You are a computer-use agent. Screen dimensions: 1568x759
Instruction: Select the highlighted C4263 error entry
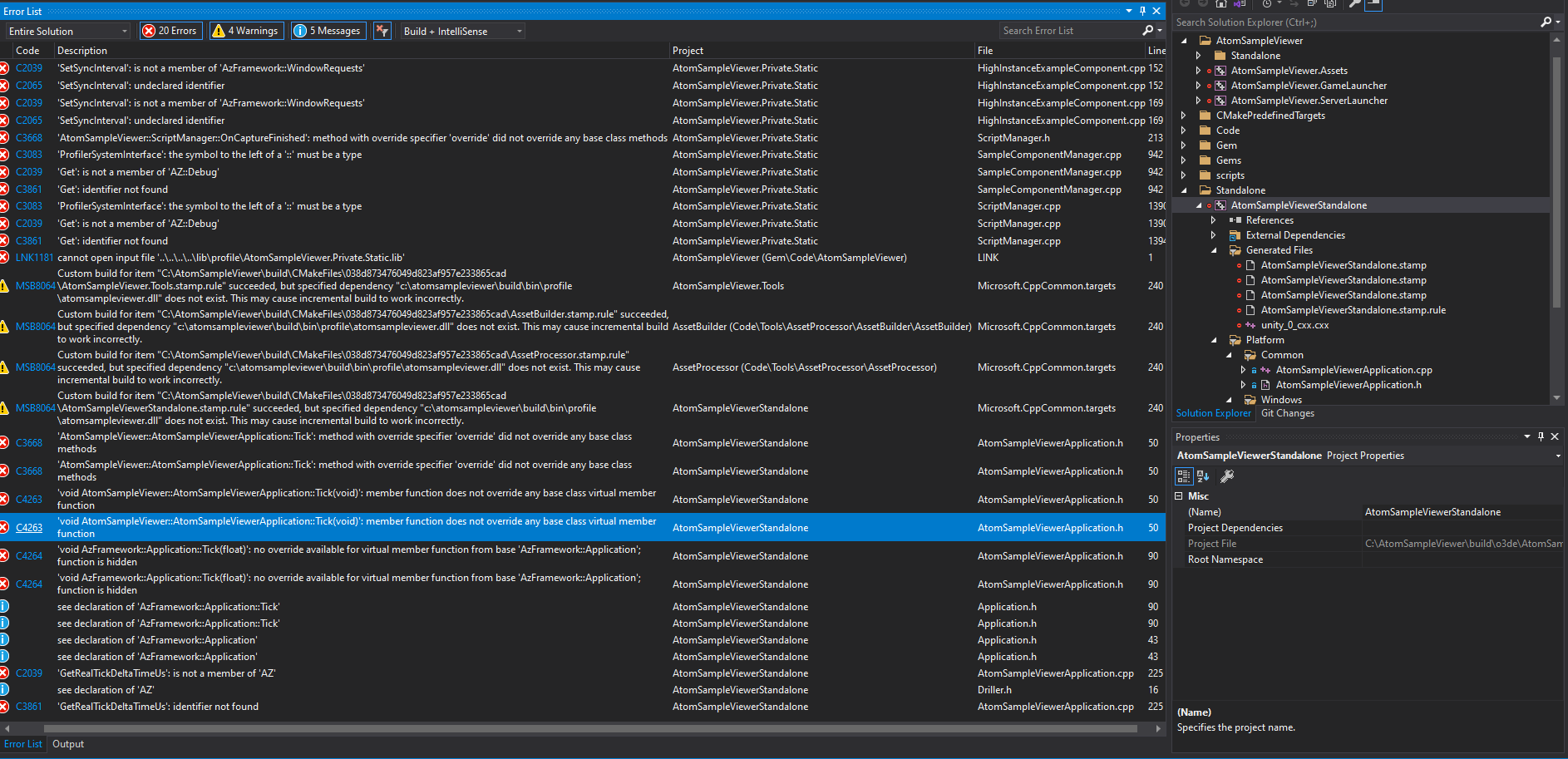point(333,527)
